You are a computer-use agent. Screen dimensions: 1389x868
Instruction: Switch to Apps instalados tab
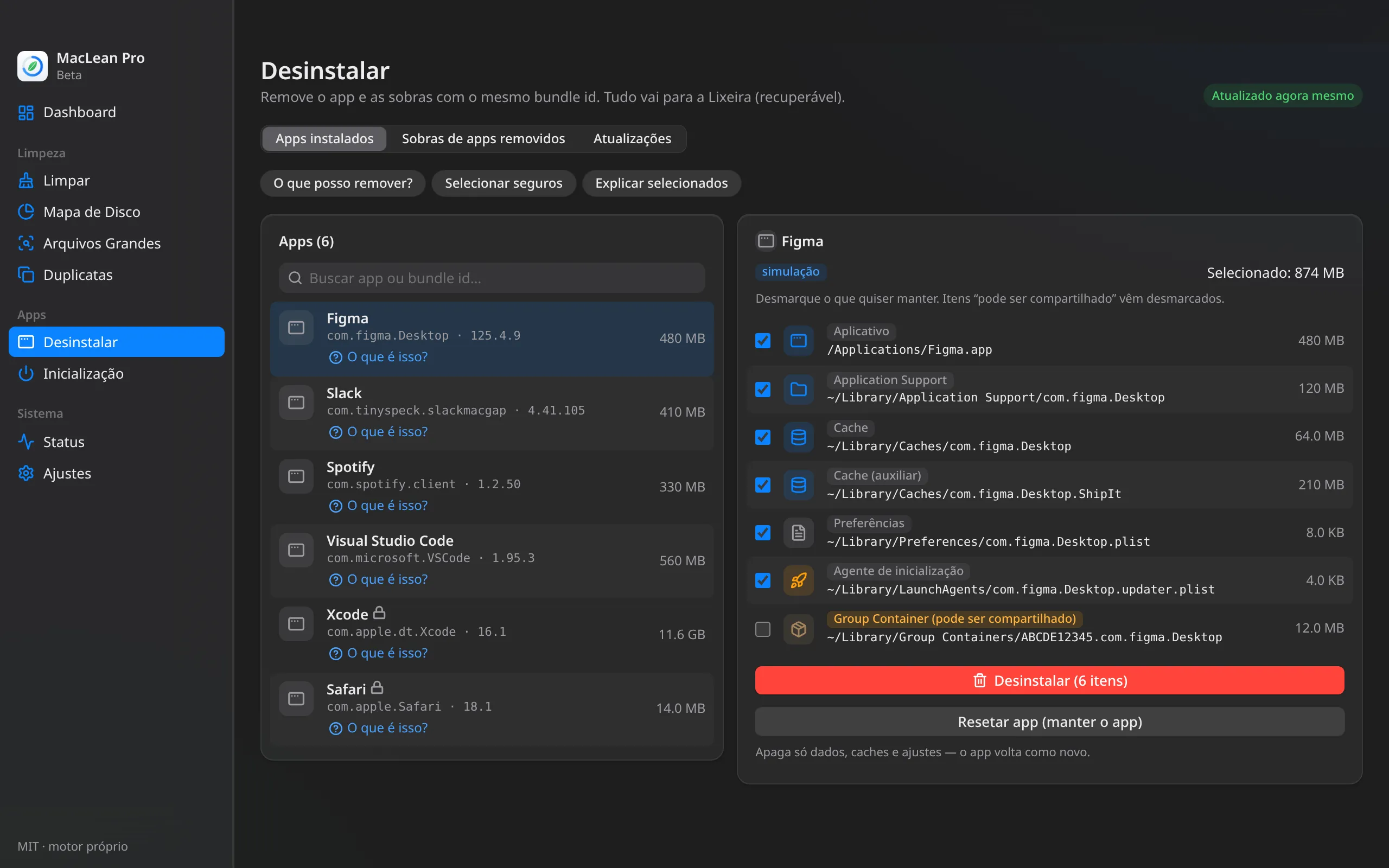[324, 139]
